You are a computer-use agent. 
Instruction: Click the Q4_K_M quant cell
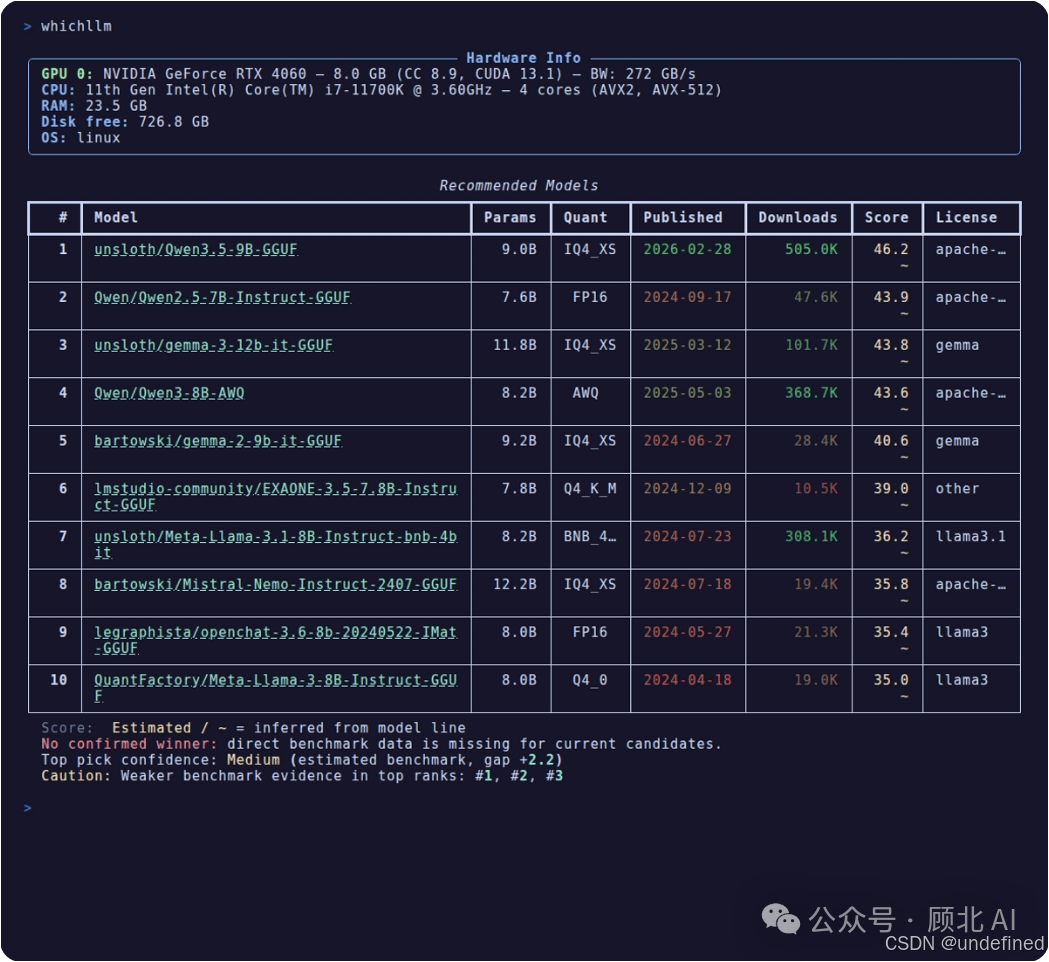tap(589, 488)
